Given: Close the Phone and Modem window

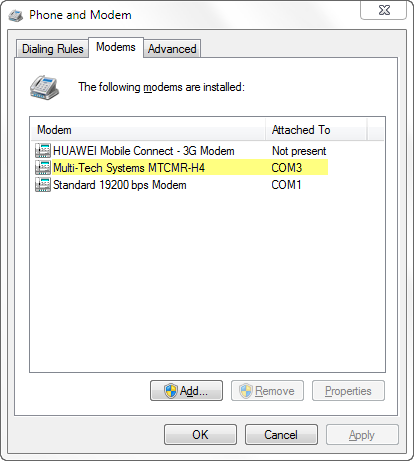Looking at the screenshot, I should point(384,10).
